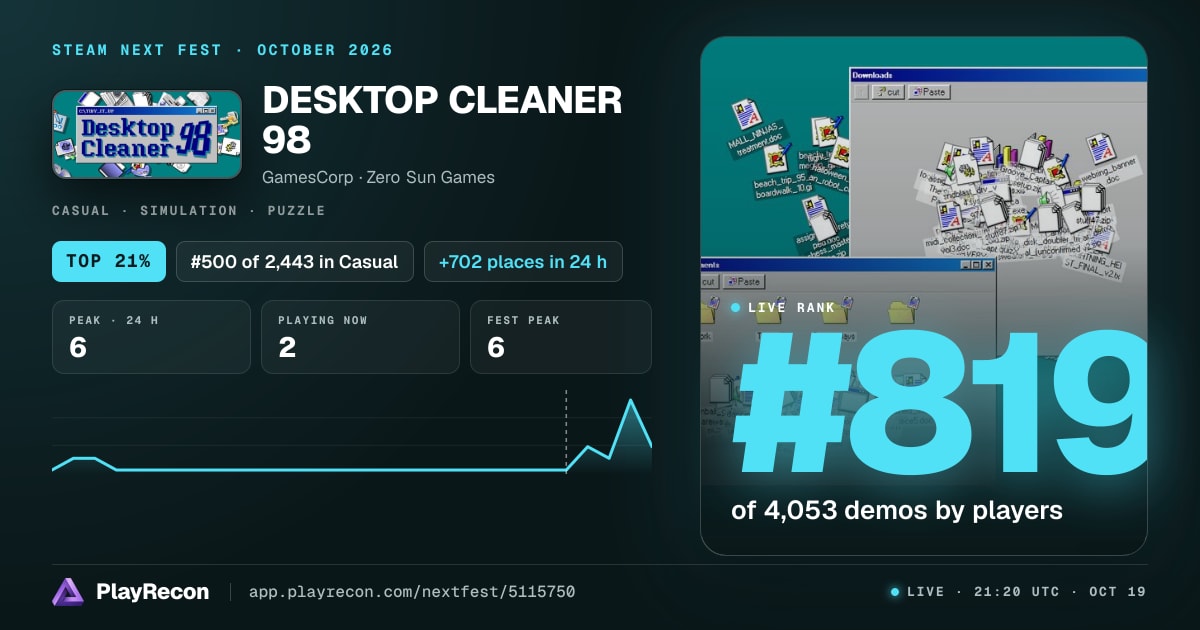Click the greyed-out button left of cut in Downloads
Screen dimensions: 1200x630
tap(861, 92)
